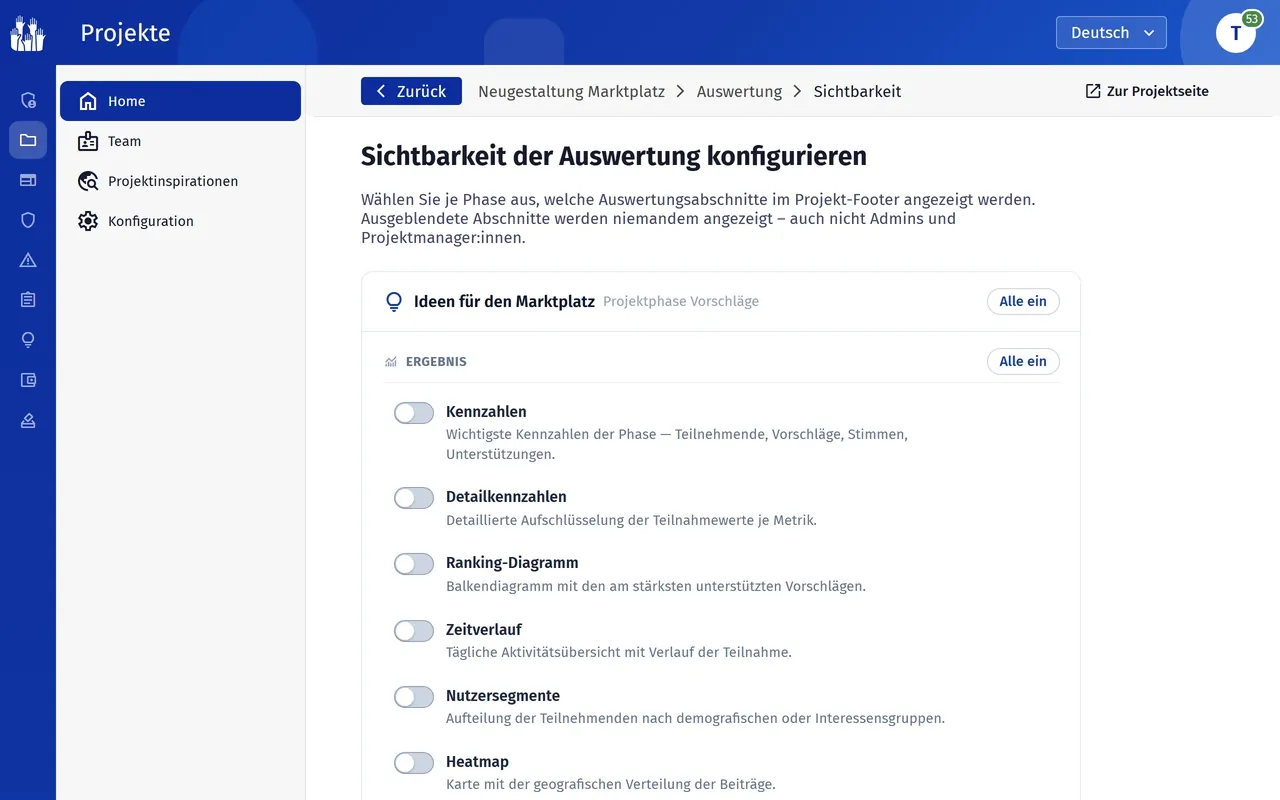This screenshot has height=800, width=1280.
Task: Click Alle ein in the ERGEBNIS section
Action: coord(1023,361)
